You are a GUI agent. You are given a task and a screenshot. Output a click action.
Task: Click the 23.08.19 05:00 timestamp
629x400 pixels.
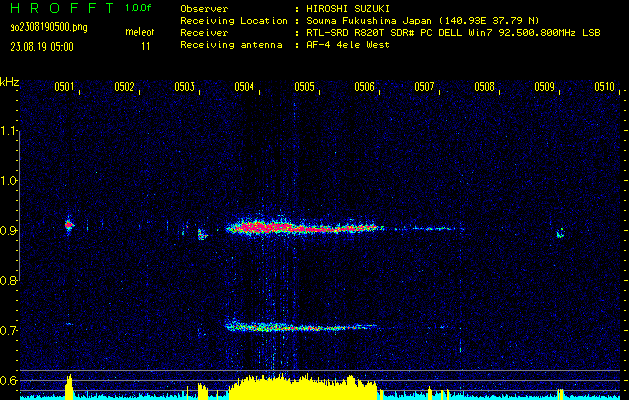tap(43, 46)
